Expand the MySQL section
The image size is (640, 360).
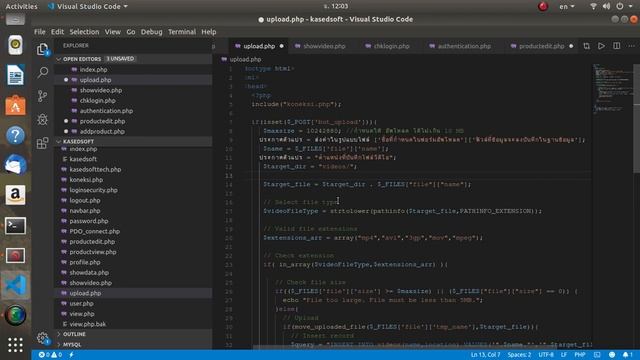click(x=133, y=344)
